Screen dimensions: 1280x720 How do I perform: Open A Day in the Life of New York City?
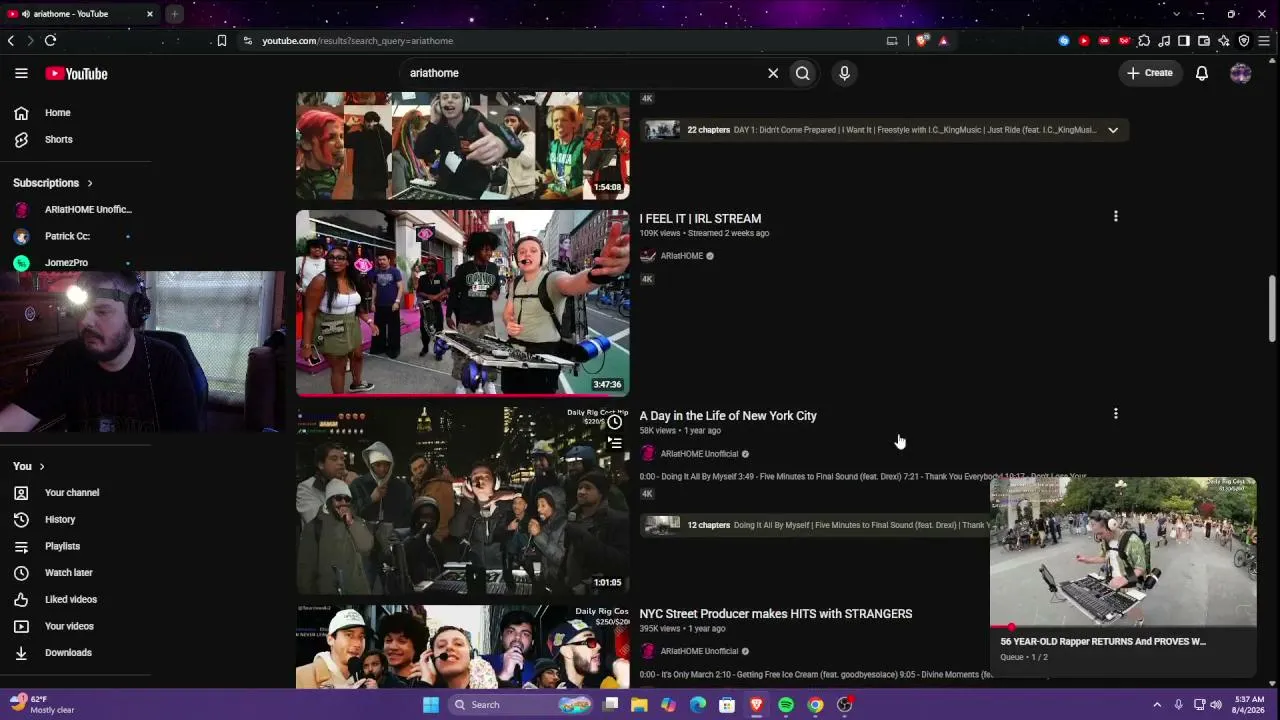click(x=728, y=416)
